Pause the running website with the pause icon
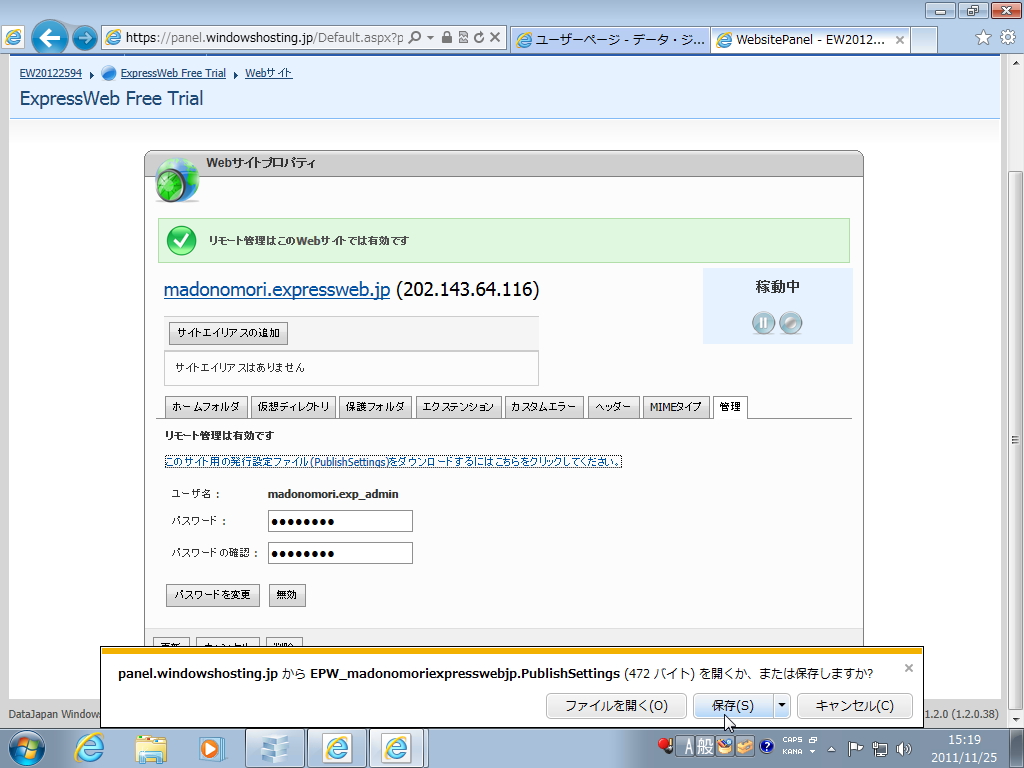 click(763, 322)
